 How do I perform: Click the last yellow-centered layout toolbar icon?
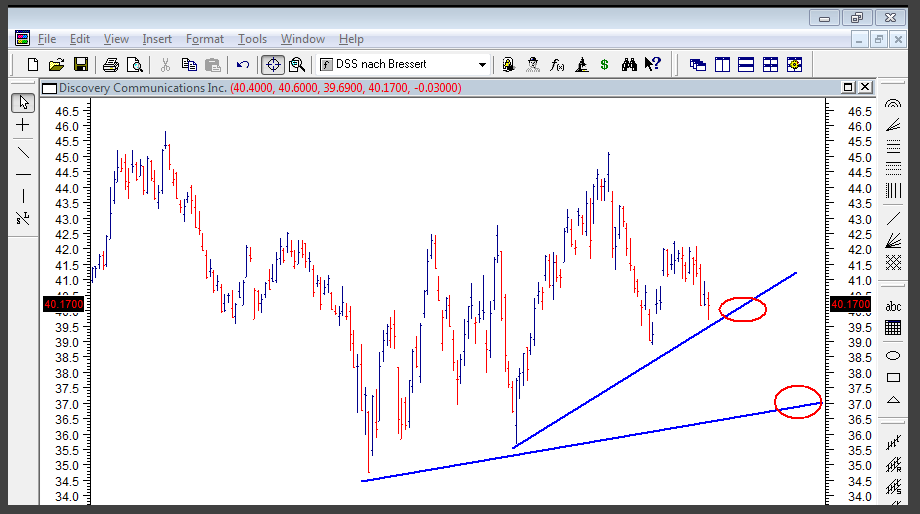tap(794, 65)
